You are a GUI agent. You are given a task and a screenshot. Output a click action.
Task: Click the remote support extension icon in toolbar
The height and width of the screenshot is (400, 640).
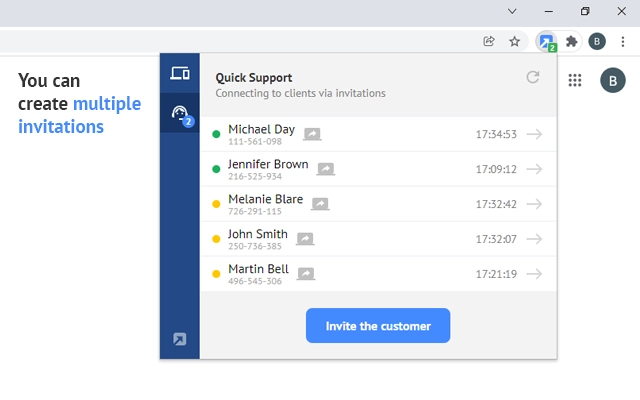coord(545,42)
